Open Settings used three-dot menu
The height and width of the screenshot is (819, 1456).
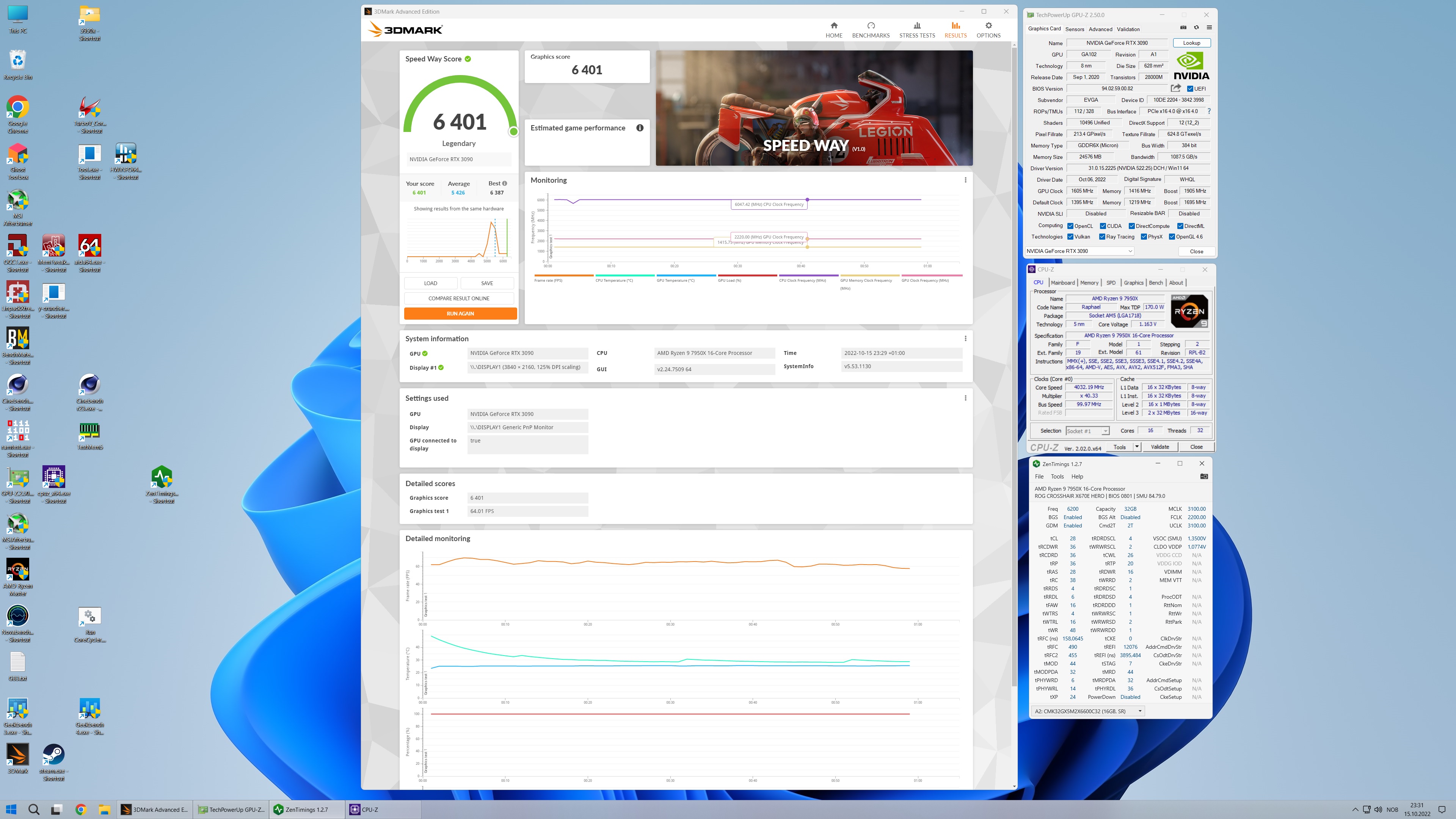click(965, 398)
